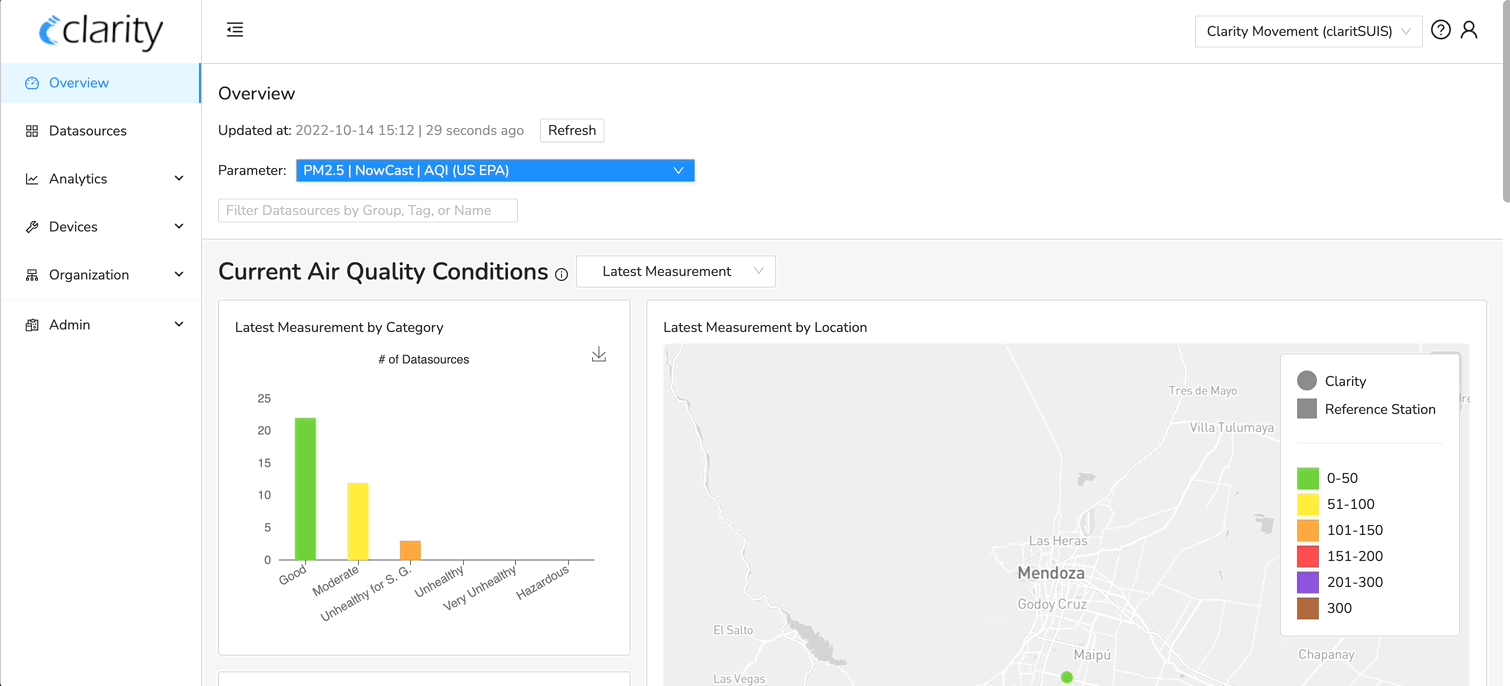Click the Refresh button
This screenshot has height=686, width=1510.
point(571,130)
